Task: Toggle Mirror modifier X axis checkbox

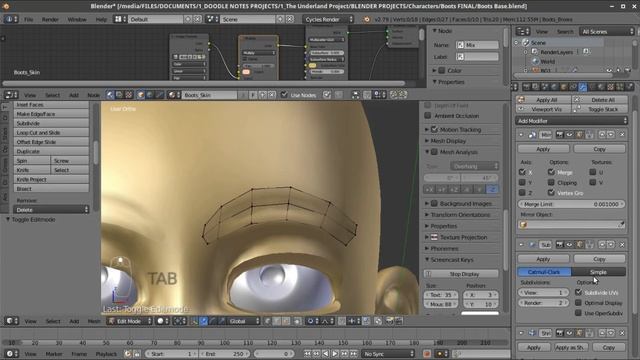Action: (522, 172)
